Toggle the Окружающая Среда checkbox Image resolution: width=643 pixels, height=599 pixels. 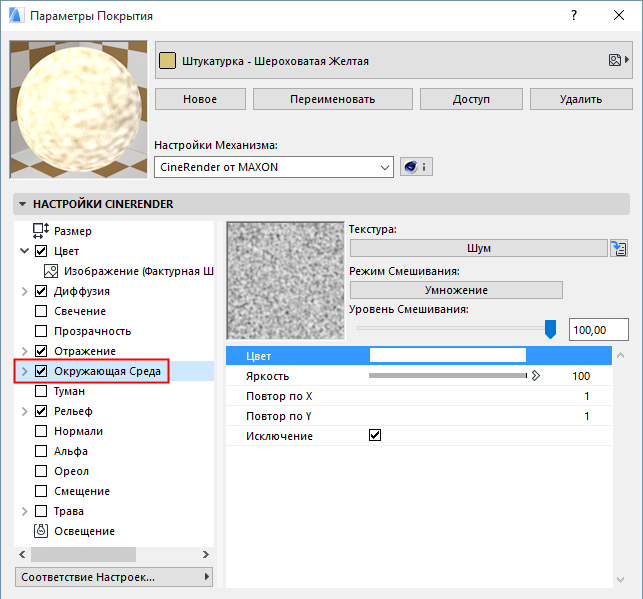point(41,371)
